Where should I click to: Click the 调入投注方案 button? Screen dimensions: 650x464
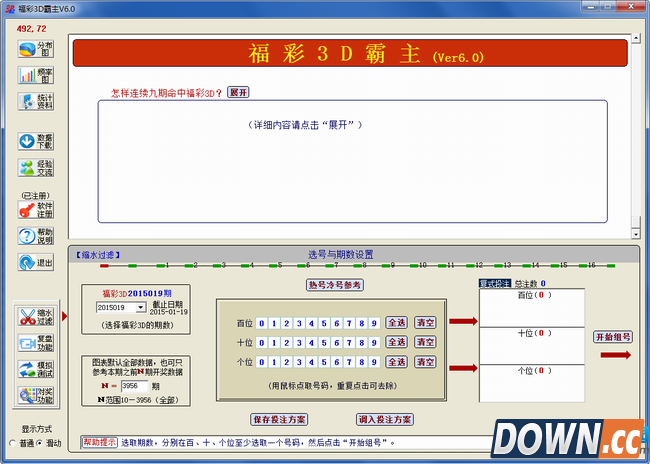(x=385, y=420)
